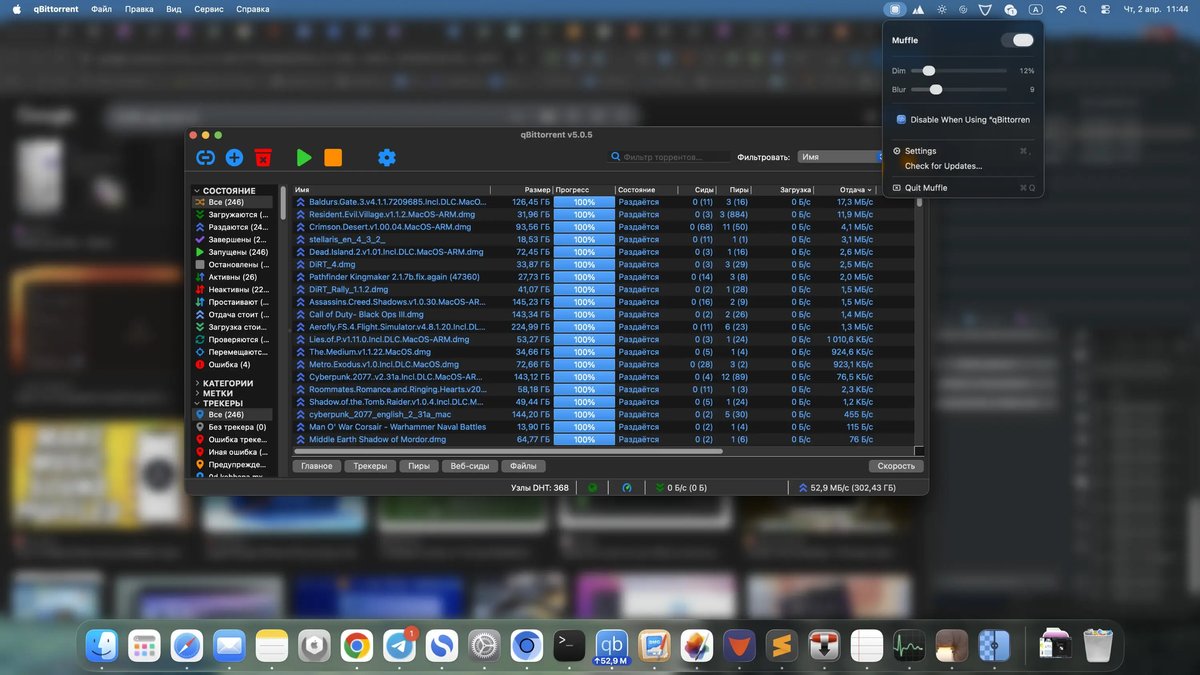The height and width of the screenshot is (675, 1200).
Task: Adjust the Dim slider in Muffle
Action: [928, 70]
